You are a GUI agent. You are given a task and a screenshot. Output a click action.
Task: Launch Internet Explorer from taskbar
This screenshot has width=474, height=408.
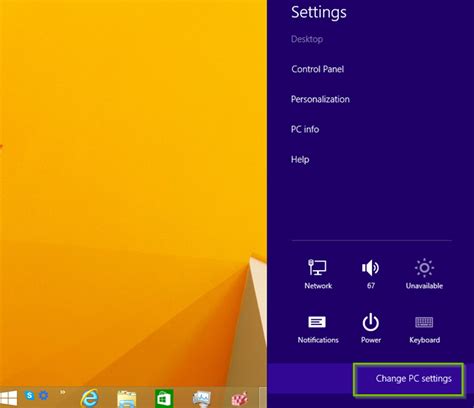(x=89, y=398)
